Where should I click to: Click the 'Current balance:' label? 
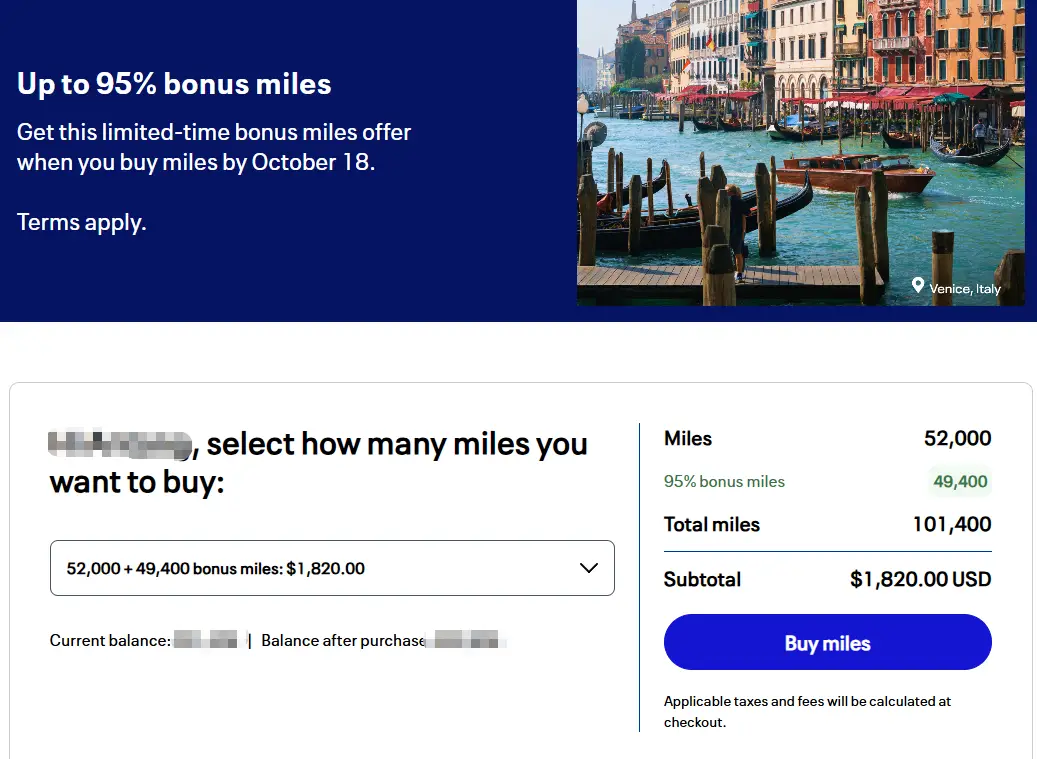coord(110,640)
